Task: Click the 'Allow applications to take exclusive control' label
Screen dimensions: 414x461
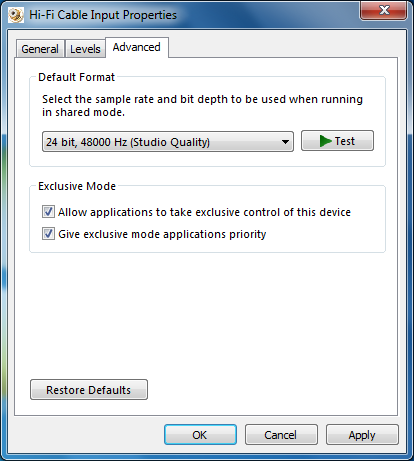Action: tap(204, 212)
